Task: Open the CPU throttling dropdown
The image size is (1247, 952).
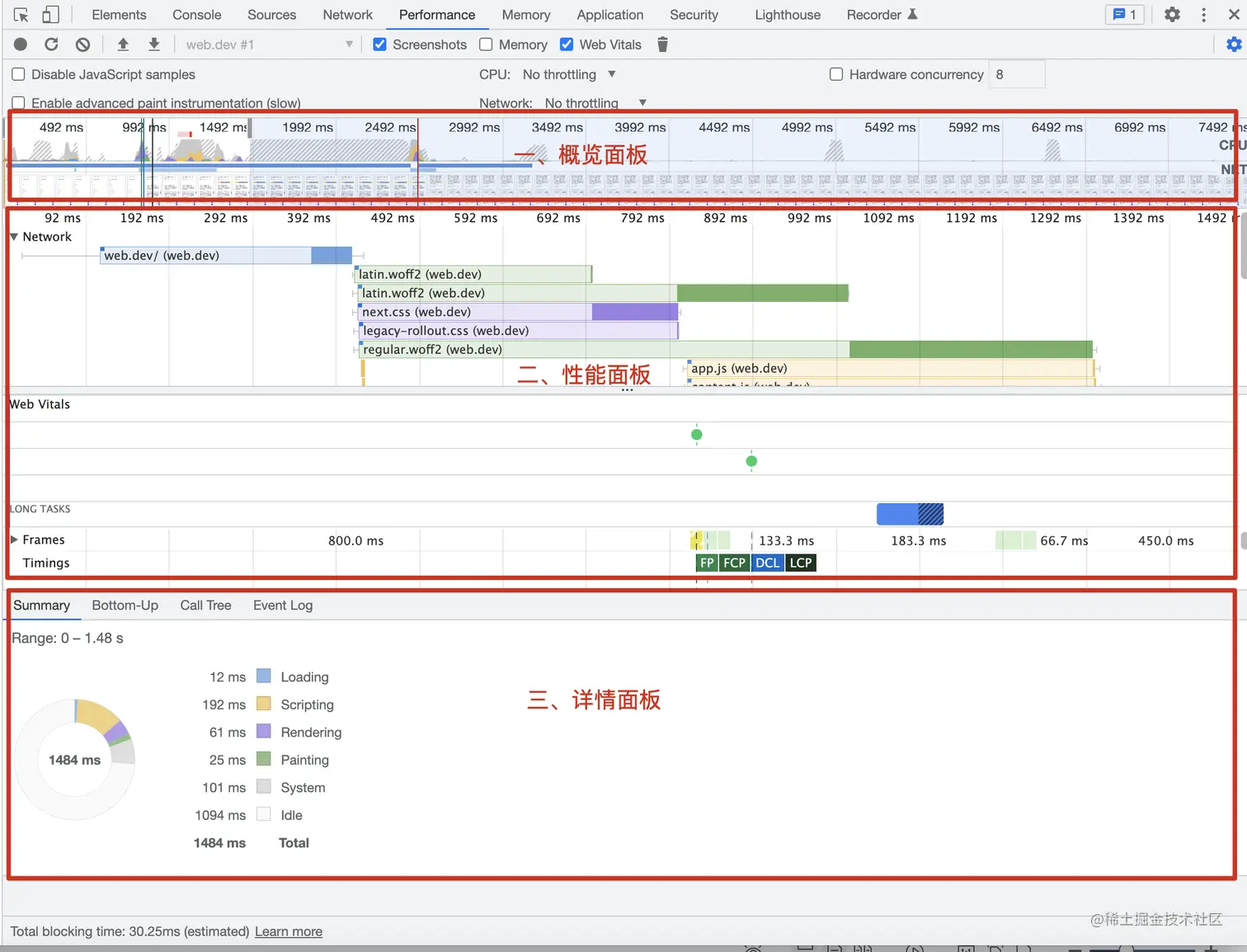Action: pyautogui.click(x=569, y=74)
